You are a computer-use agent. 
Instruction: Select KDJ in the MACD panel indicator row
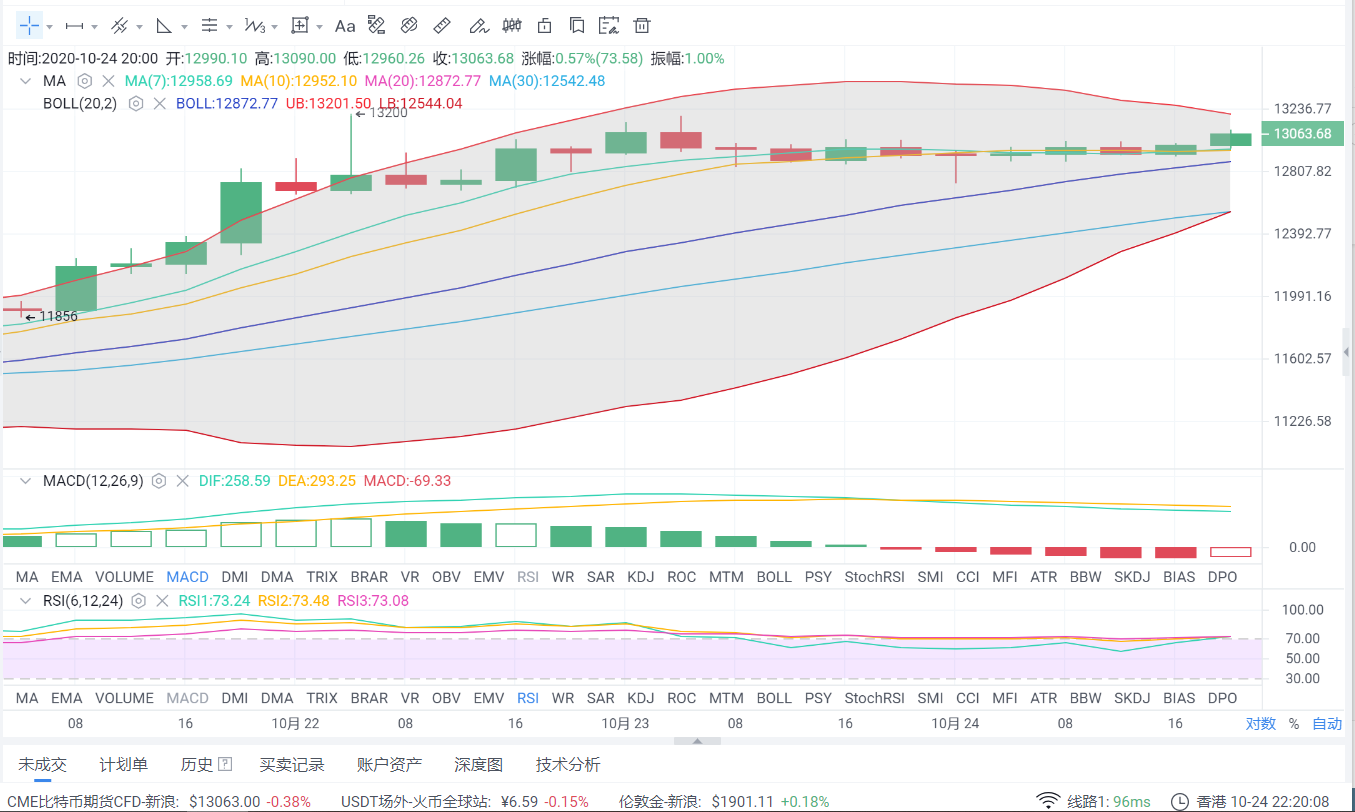click(x=640, y=577)
